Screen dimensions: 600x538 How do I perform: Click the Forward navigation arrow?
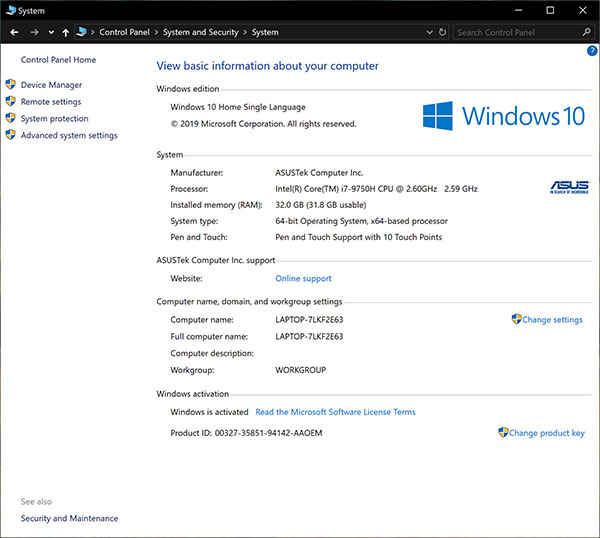point(34,32)
